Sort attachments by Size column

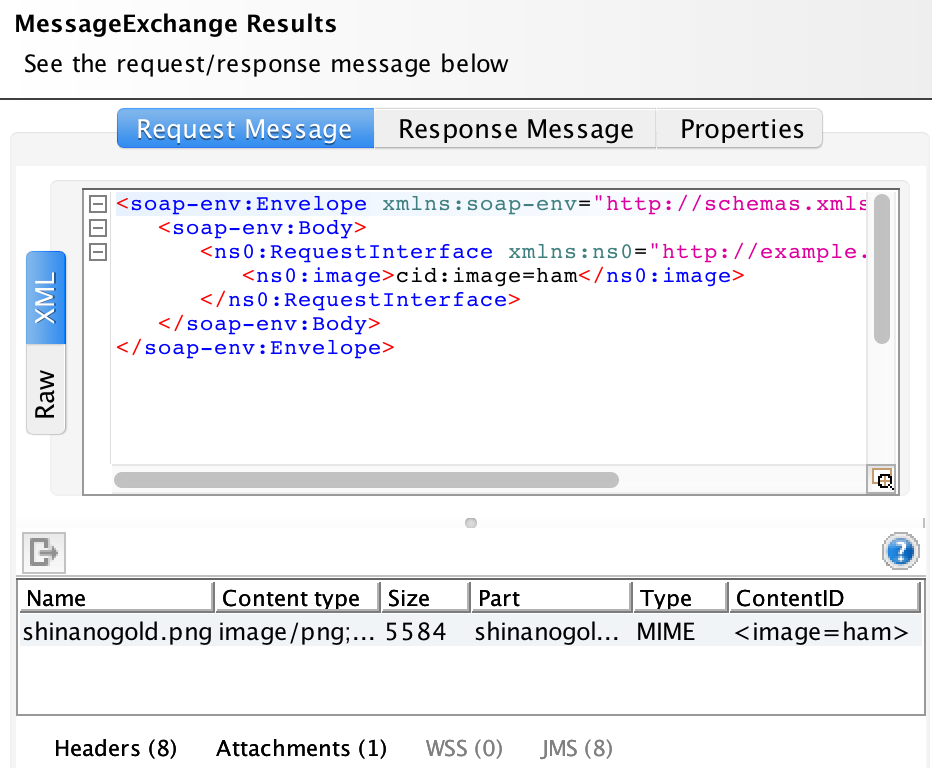425,597
